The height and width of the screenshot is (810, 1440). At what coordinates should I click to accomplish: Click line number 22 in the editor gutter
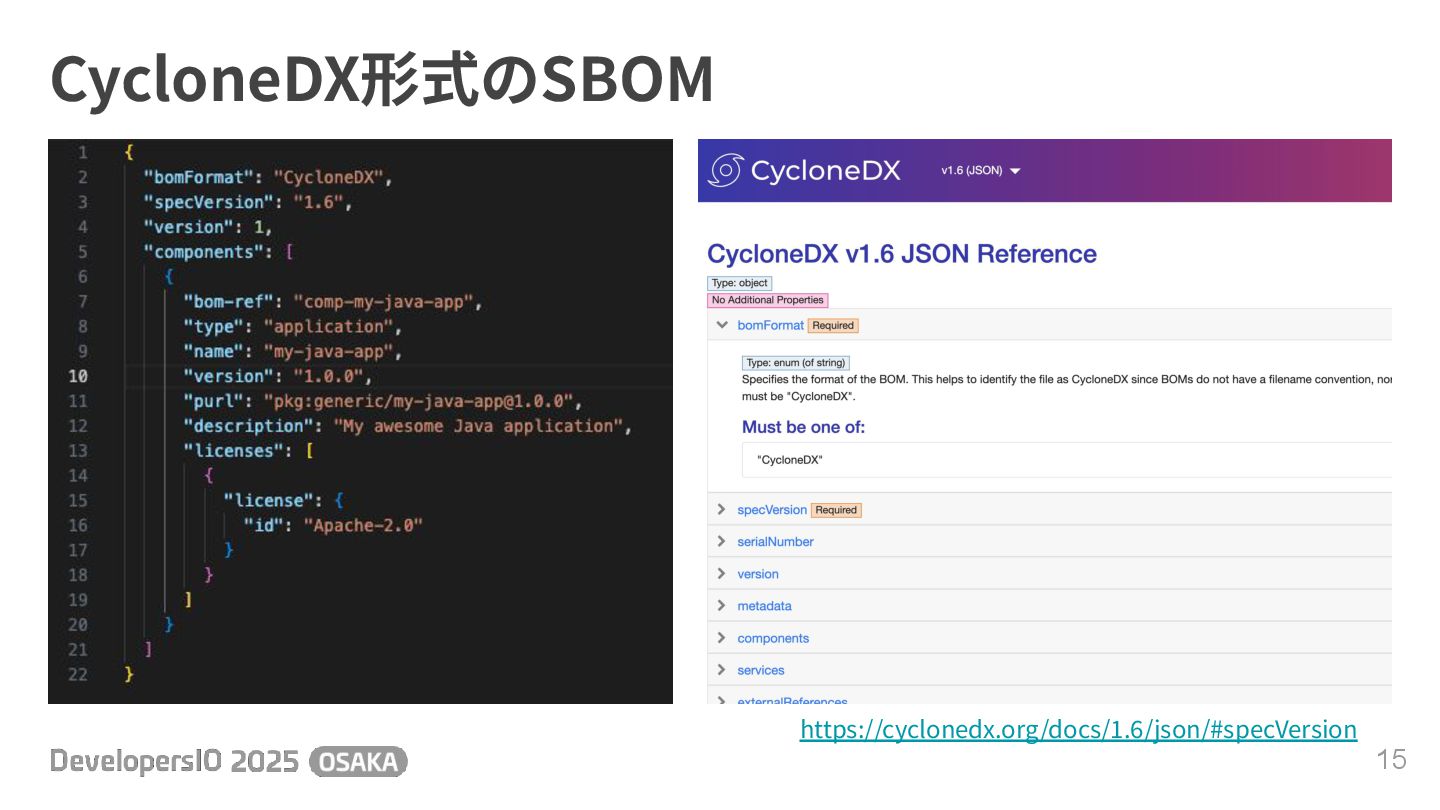(x=77, y=674)
